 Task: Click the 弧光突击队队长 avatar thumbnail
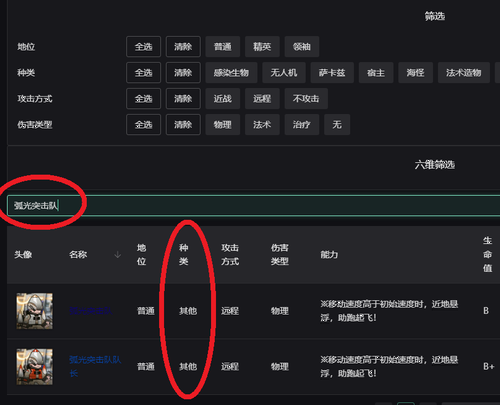click(x=35, y=367)
